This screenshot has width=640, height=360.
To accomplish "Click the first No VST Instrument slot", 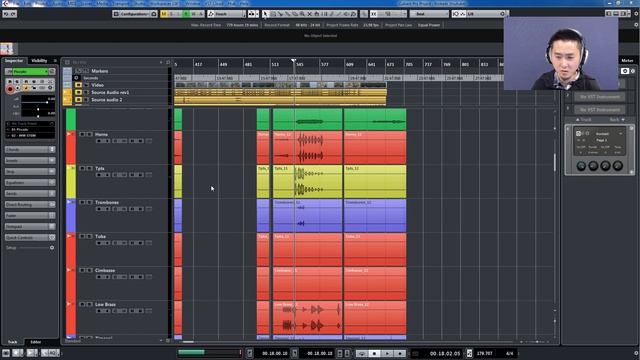I will pos(600,97).
